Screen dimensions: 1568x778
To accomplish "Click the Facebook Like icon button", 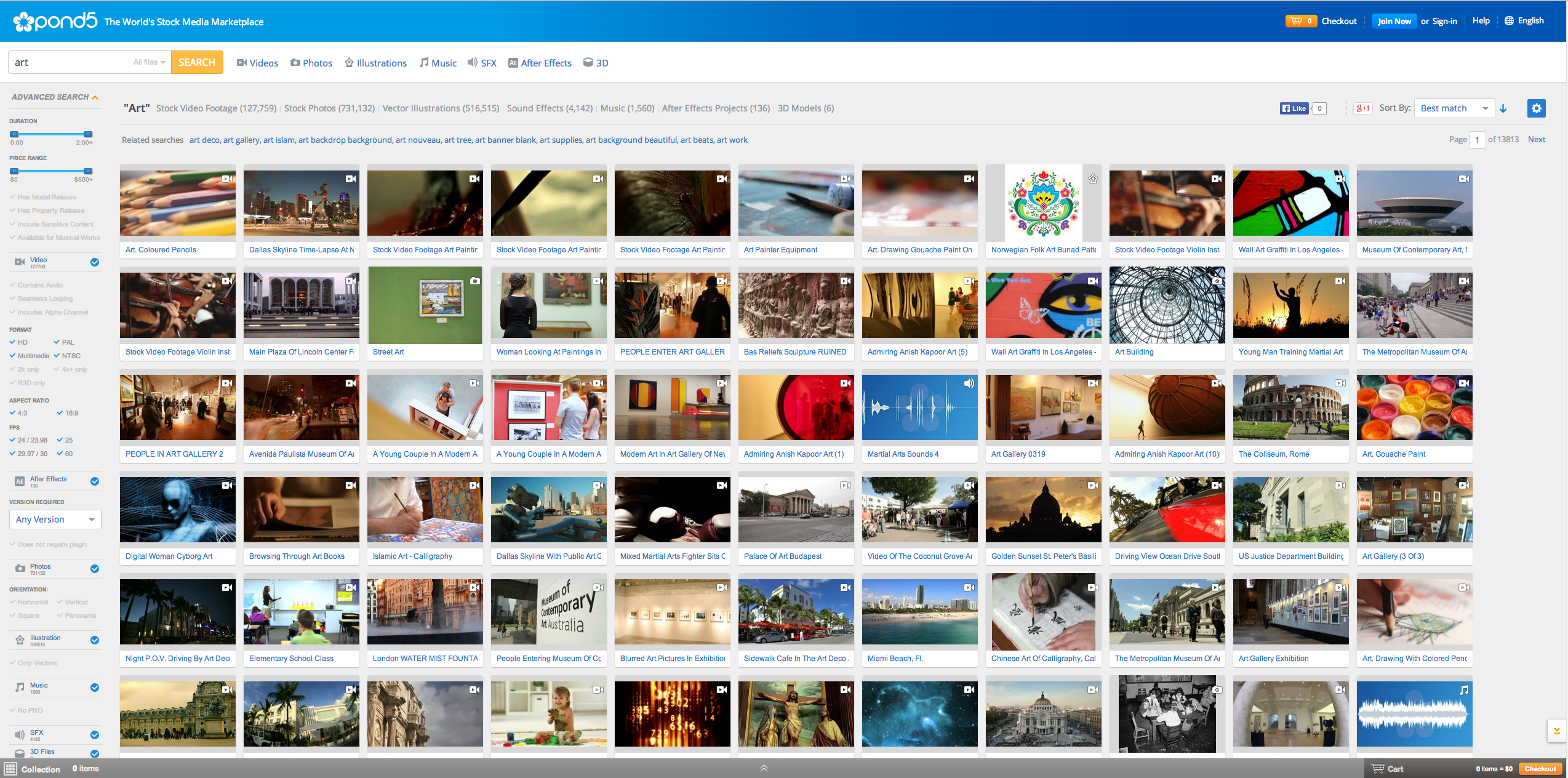I will [1294, 108].
